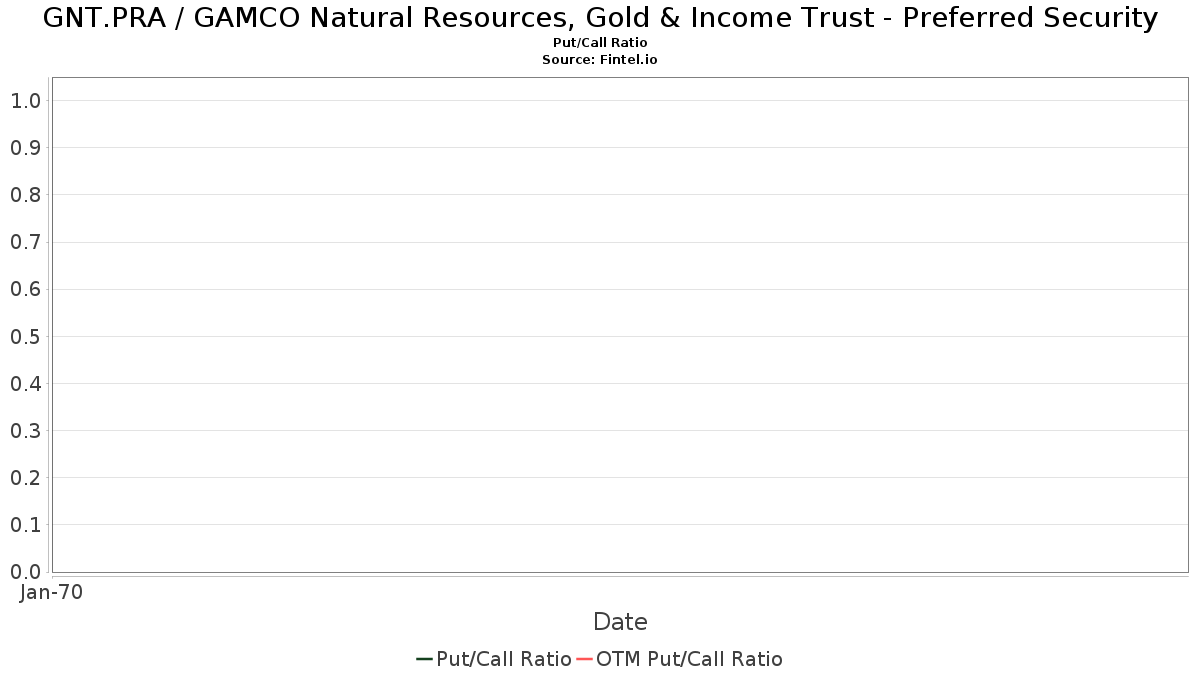Click the 0.5 y-axis tick label
Image resolution: width=1200 pixels, height=675 pixels.
click(x=25, y=337)
